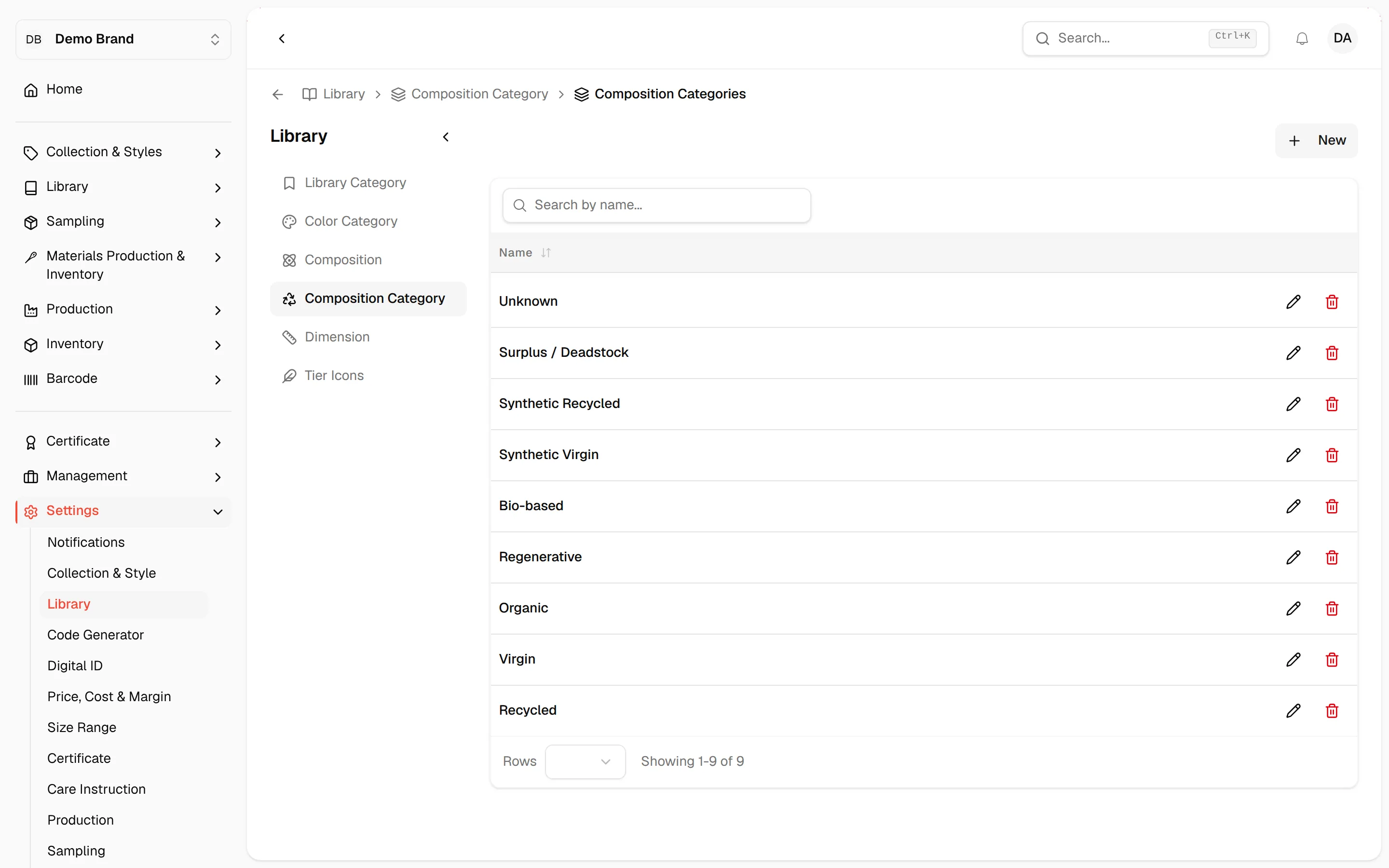Click the Surplus / Deadstock name
1389x868 pixels.
[563, 353]
